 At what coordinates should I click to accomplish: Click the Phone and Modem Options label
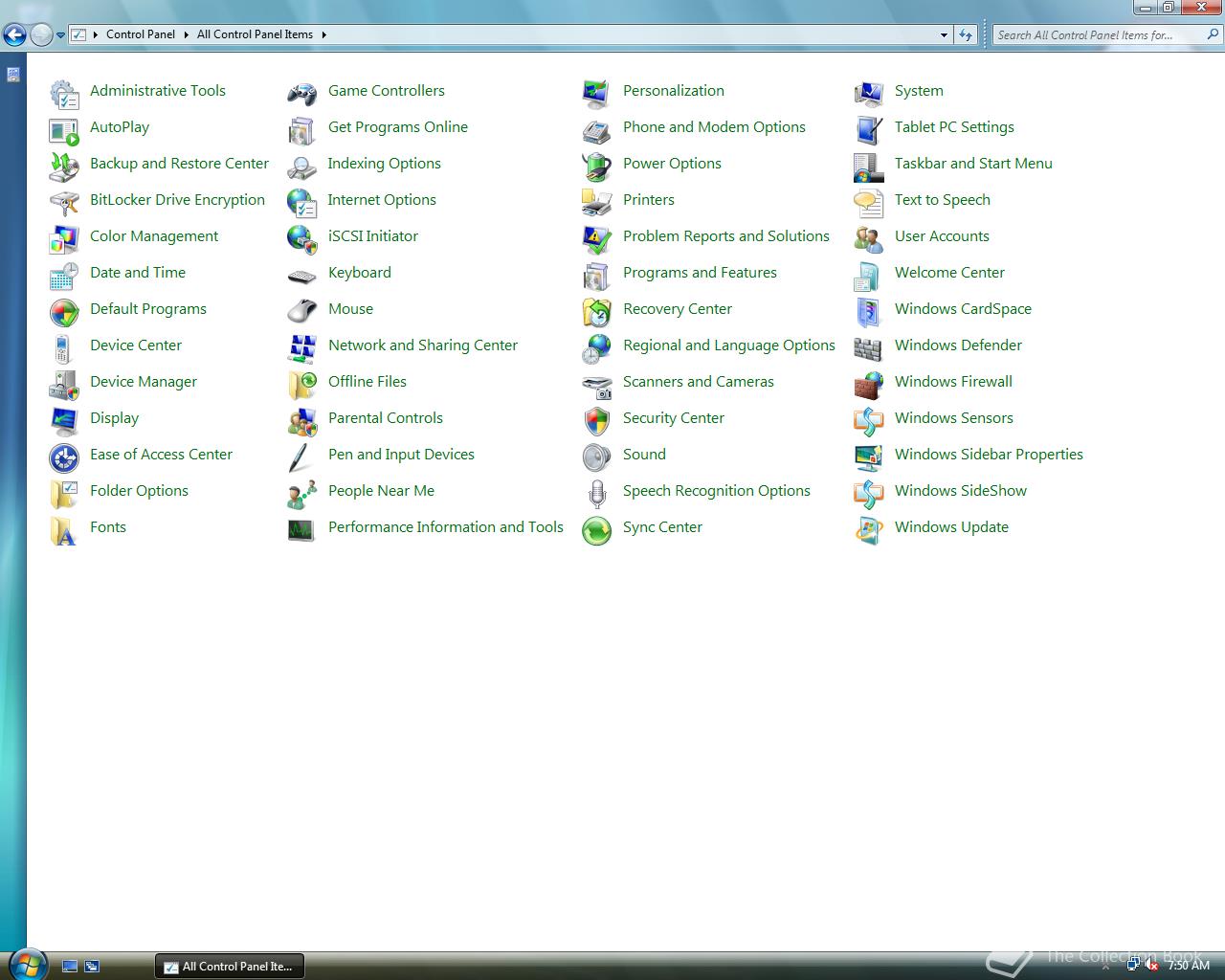click(x=714, y=127)
